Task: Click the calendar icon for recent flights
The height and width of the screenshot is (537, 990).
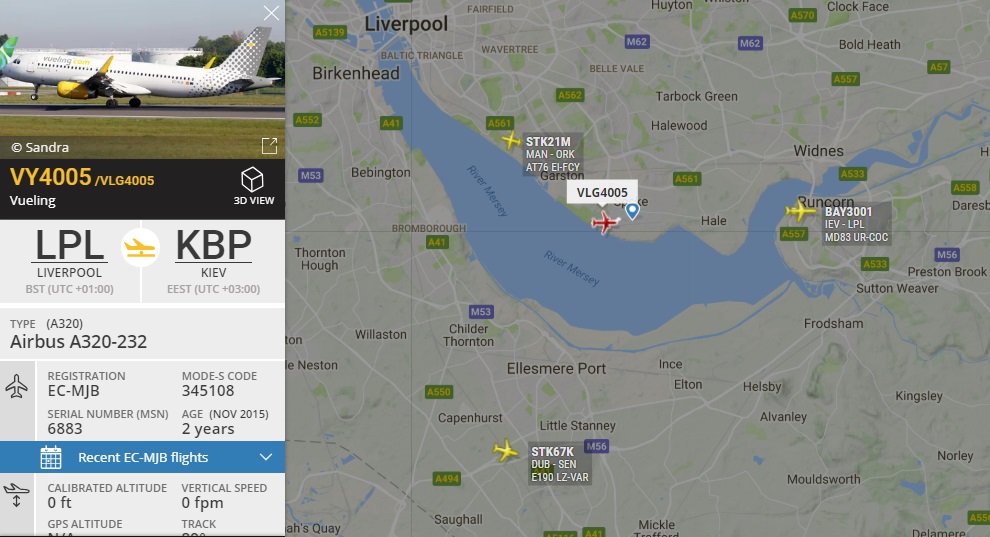Action: pyautogui.click(x=51, y=457)
